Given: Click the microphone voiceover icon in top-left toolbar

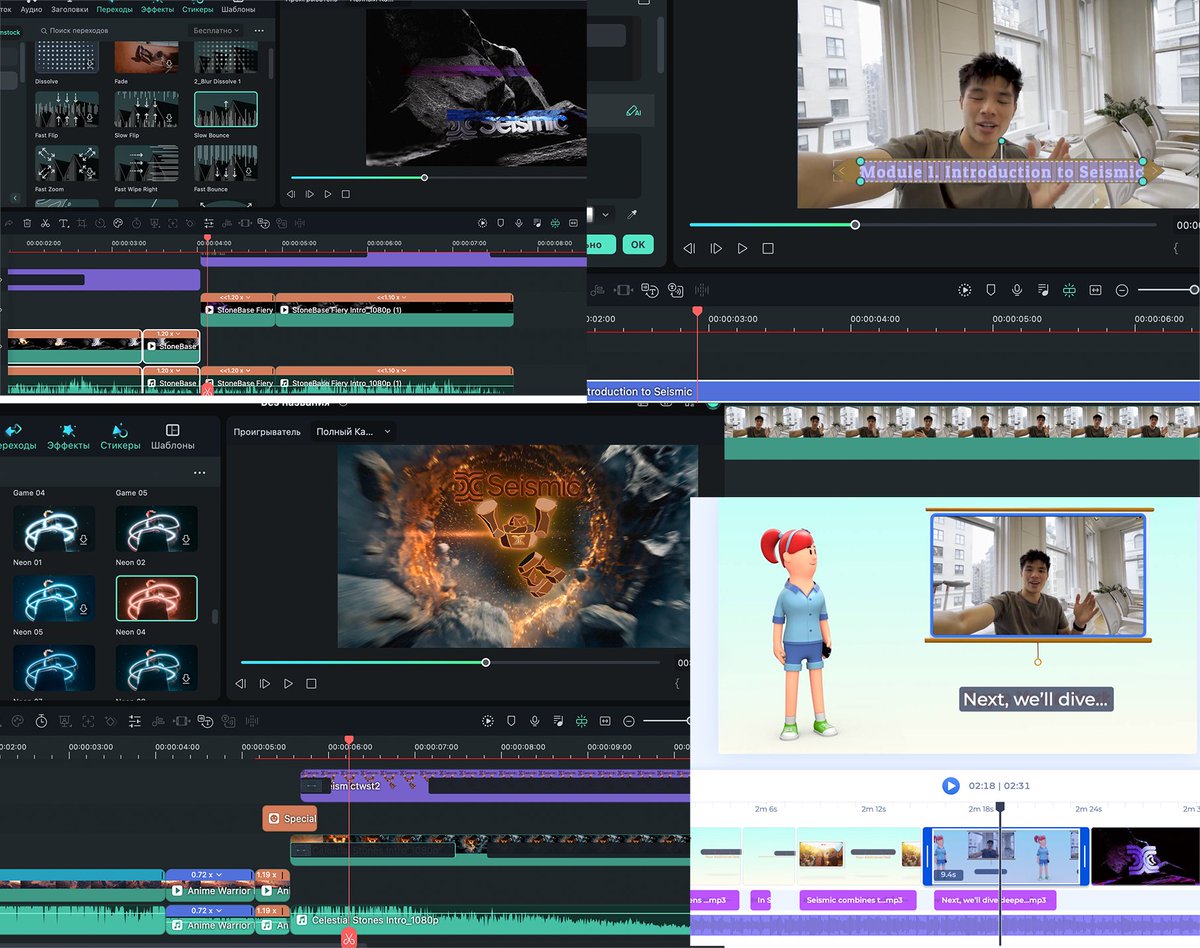Looking at the screenshot, I should pos(518,223).
